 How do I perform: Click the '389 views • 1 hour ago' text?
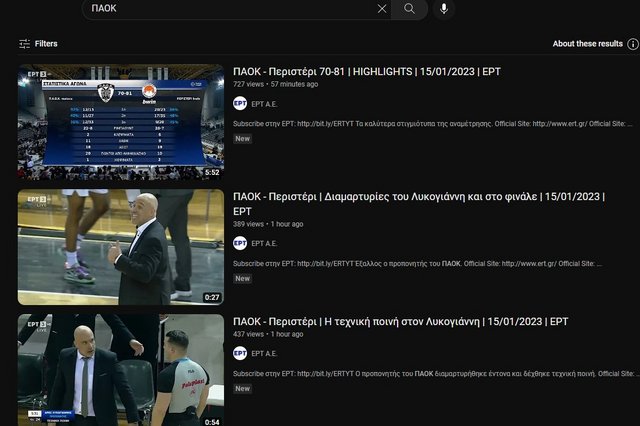click(268, 224)
